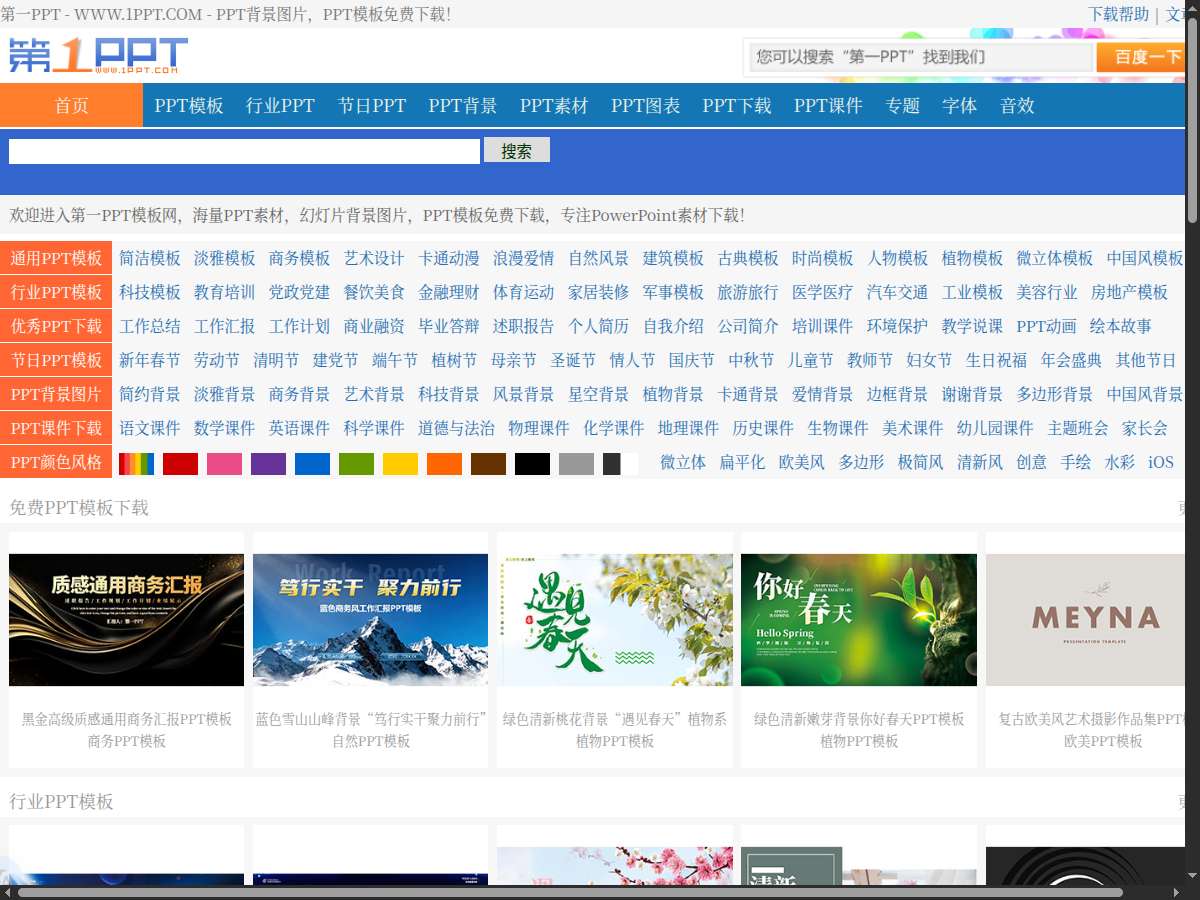Viewport: 1200px width, 900px height.
Task: Click the orange 行业PPT模板 category label
Action: tap(56, 292)
